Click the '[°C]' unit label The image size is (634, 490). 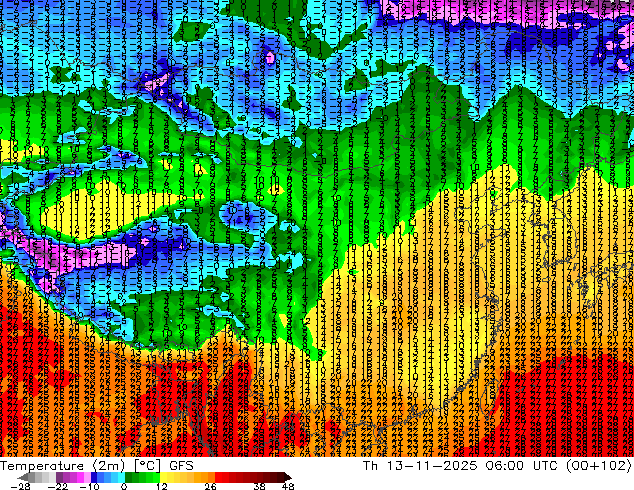148,466
